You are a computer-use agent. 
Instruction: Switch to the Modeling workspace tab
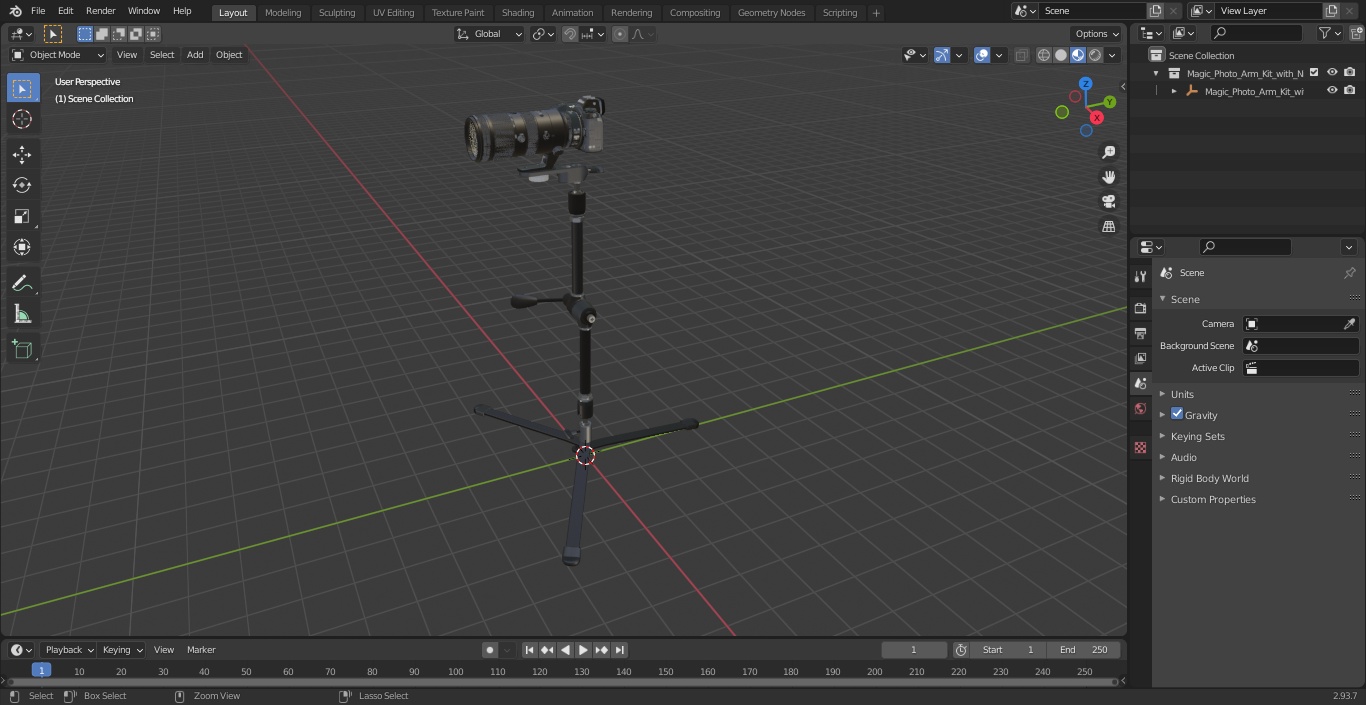click(x=283, y=13)
